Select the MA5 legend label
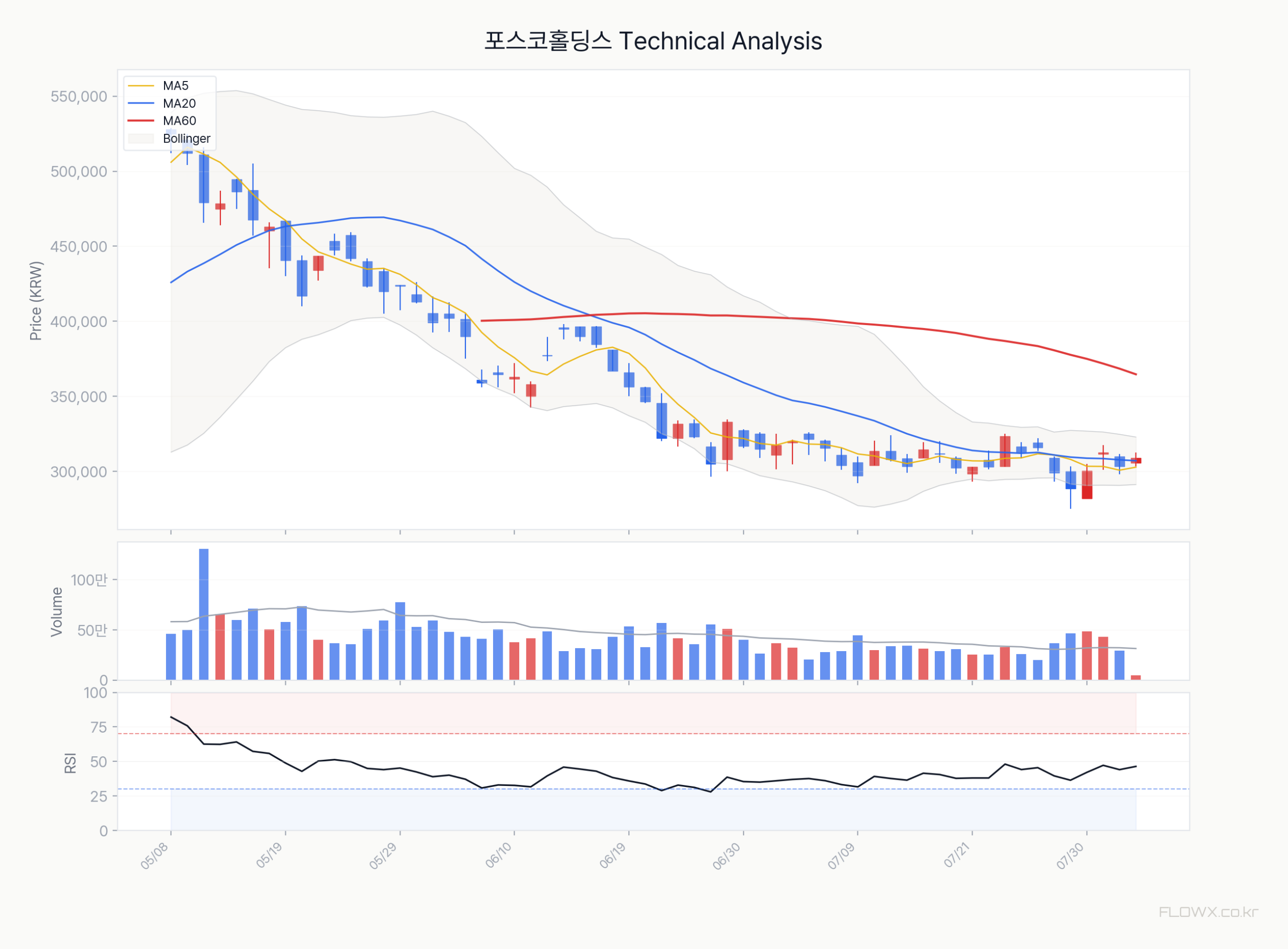 [x=175, y=86]
